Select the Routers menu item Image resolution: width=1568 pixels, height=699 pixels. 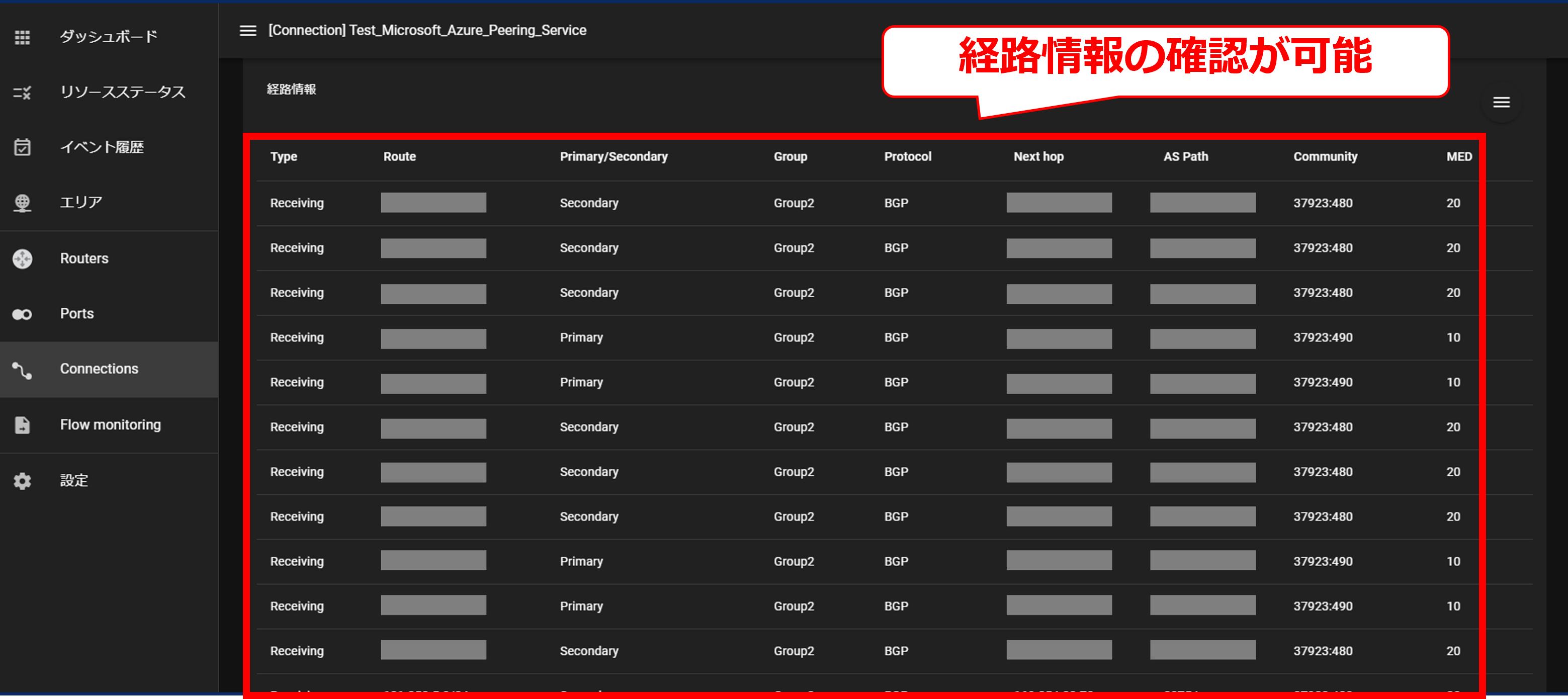coord(84,259)
